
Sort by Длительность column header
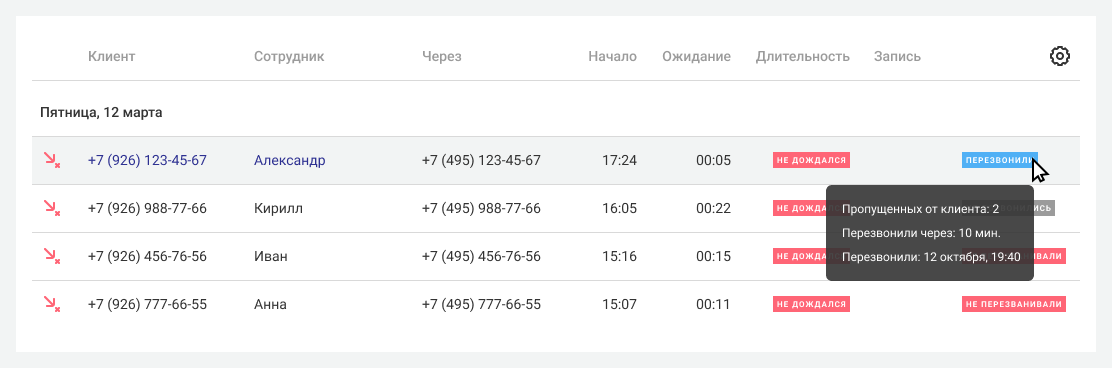[x=802, y=57]
